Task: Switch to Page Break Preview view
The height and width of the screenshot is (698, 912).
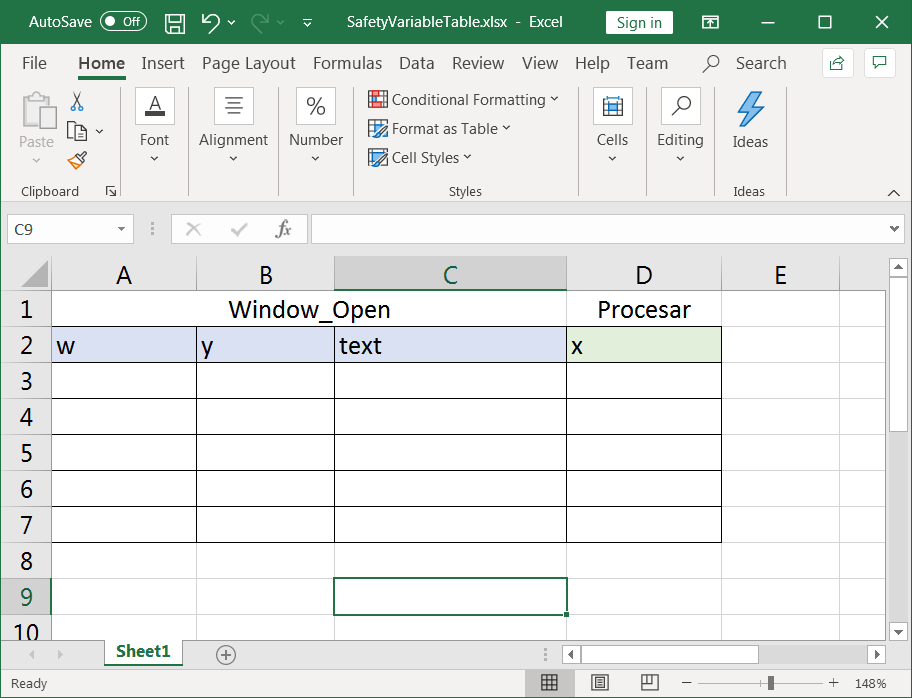Action: [x=649, y=682]
